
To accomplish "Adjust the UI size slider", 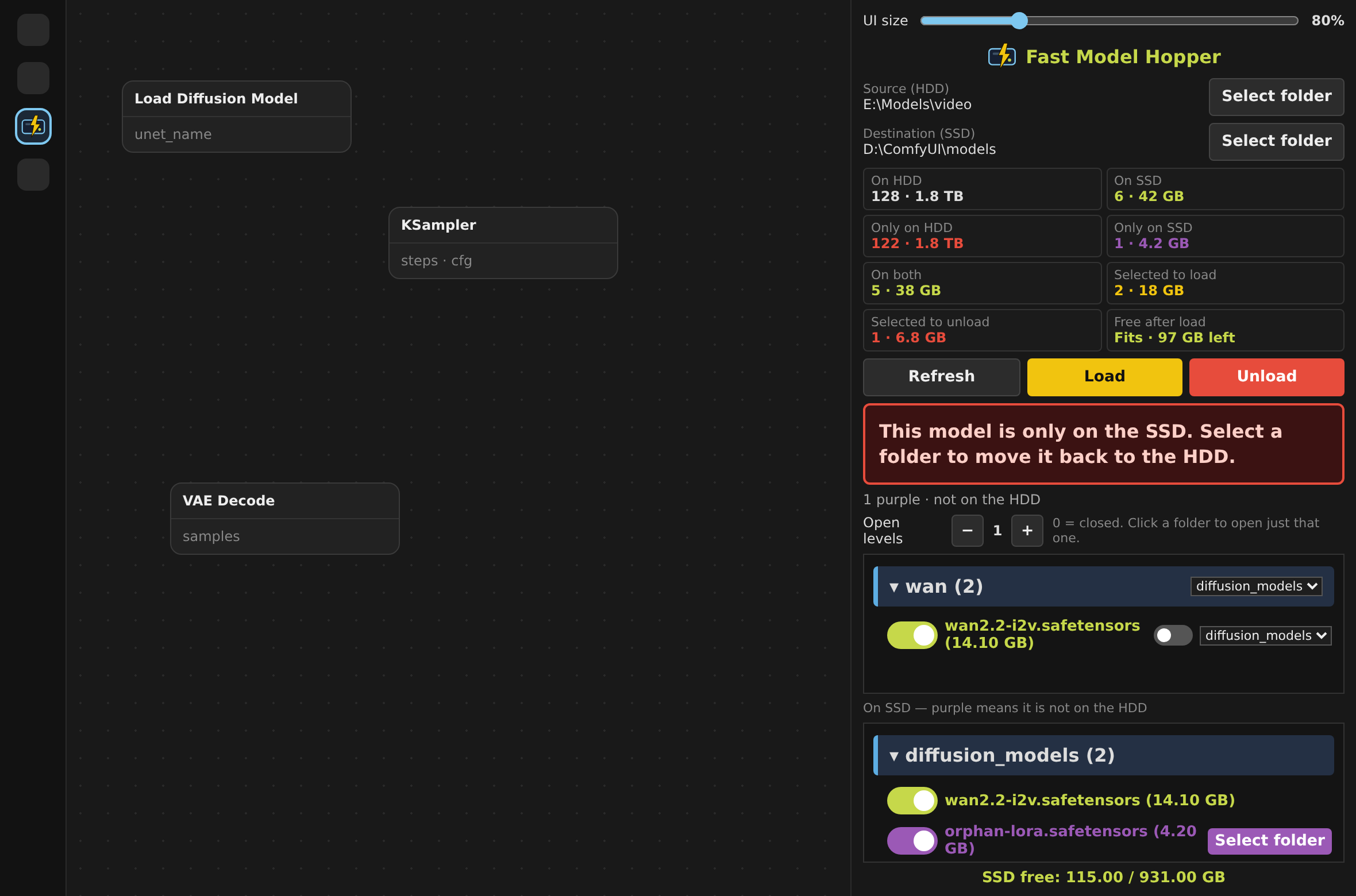I will tap(1109, 21).
